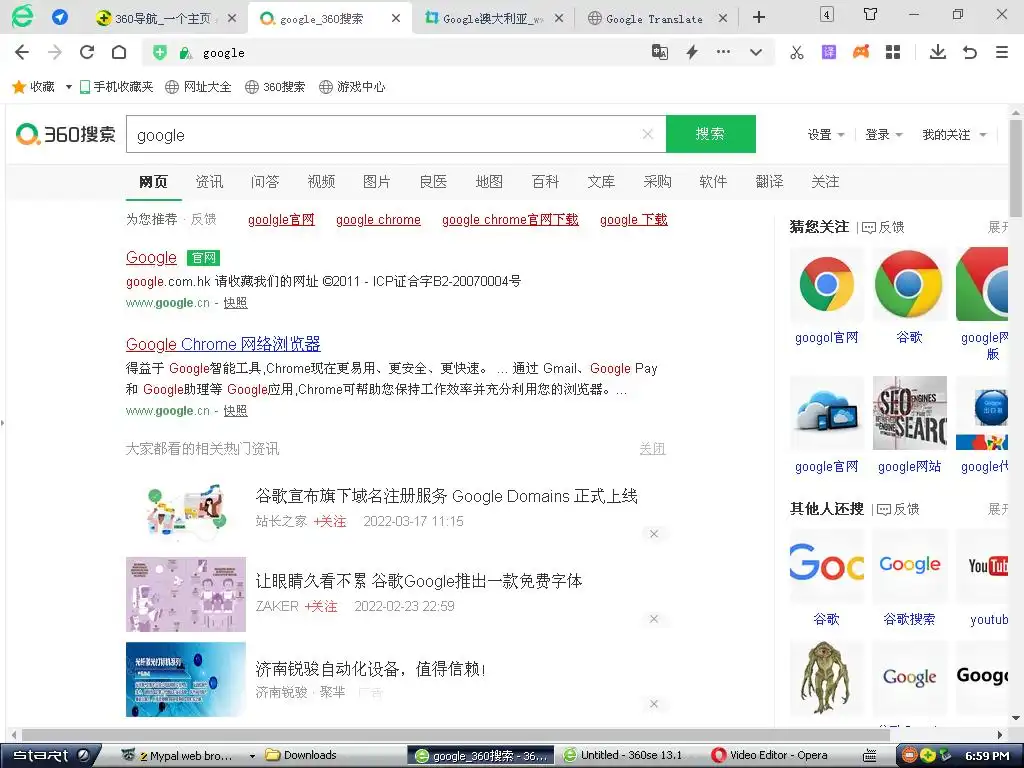Reload the page with refresh icon
This screenshot has height=768, width=1024.
87,52
